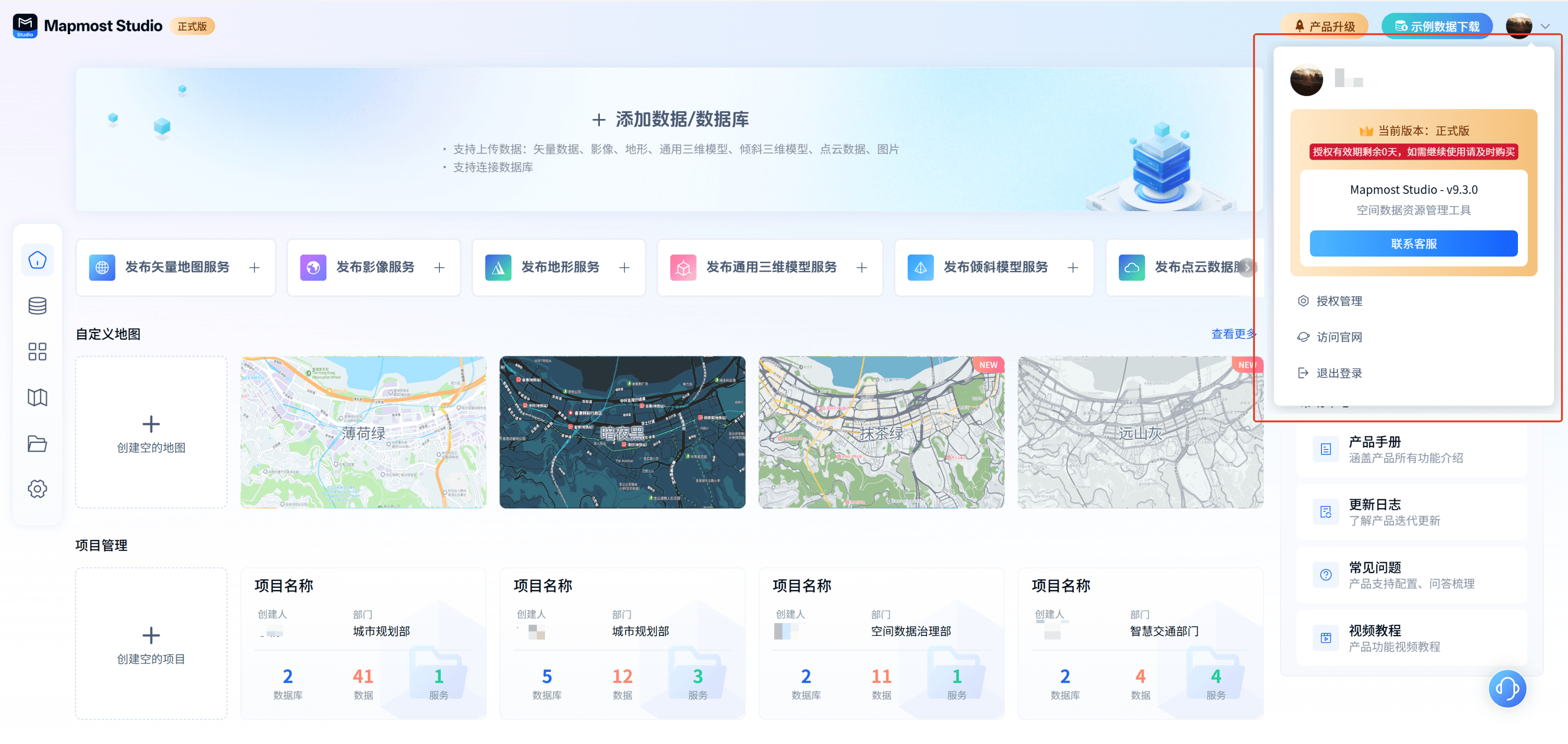Image resolution: width=1568 pixels, height=744 pixels.
Task: Open the map book sidebar icon
Action: tap(37, 398)
